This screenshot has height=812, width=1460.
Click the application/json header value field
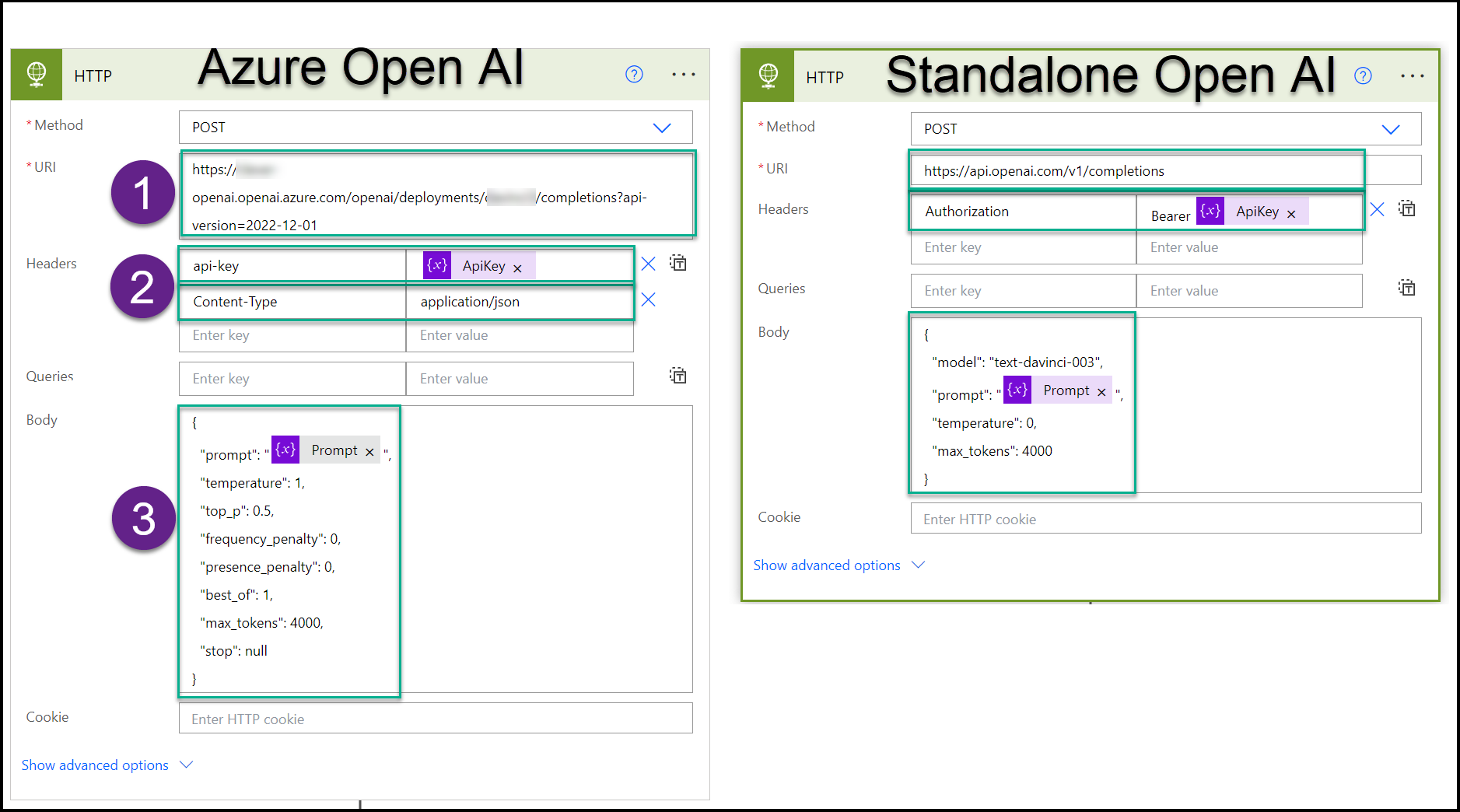(x=520, y=302)
